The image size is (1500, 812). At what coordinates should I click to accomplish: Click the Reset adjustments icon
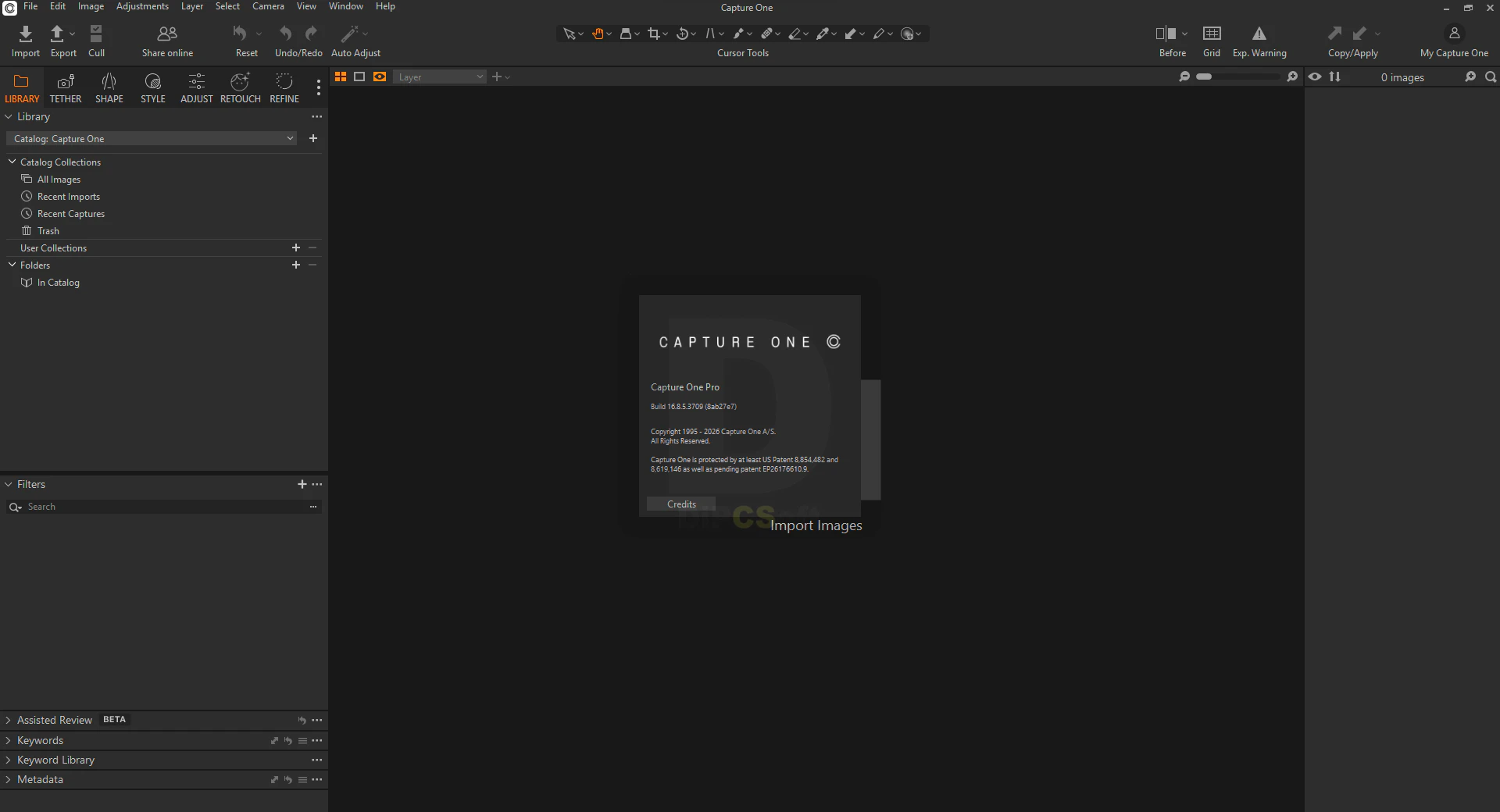(x=240, y=34)
